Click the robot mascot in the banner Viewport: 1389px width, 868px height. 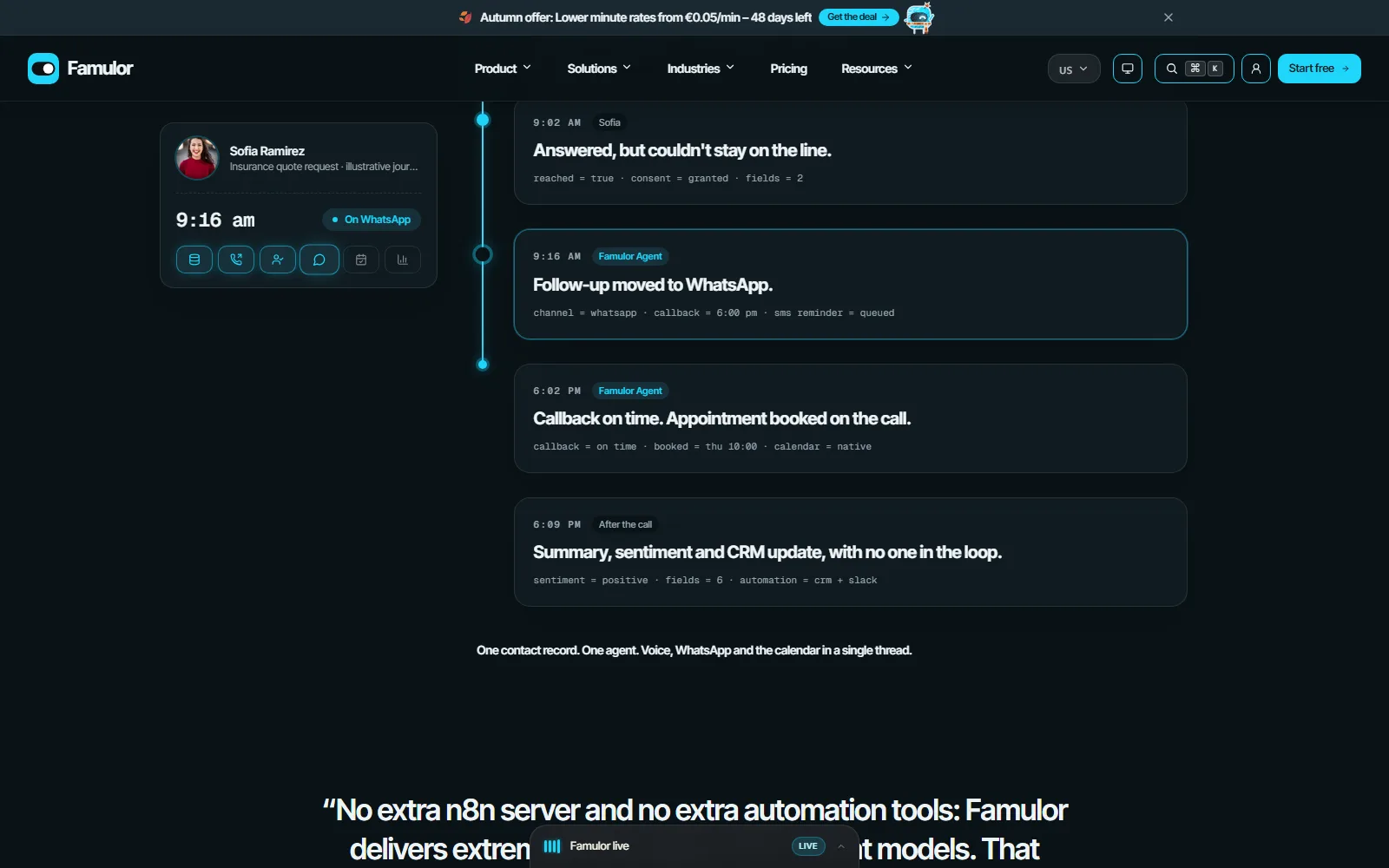(x=919, y=17)
